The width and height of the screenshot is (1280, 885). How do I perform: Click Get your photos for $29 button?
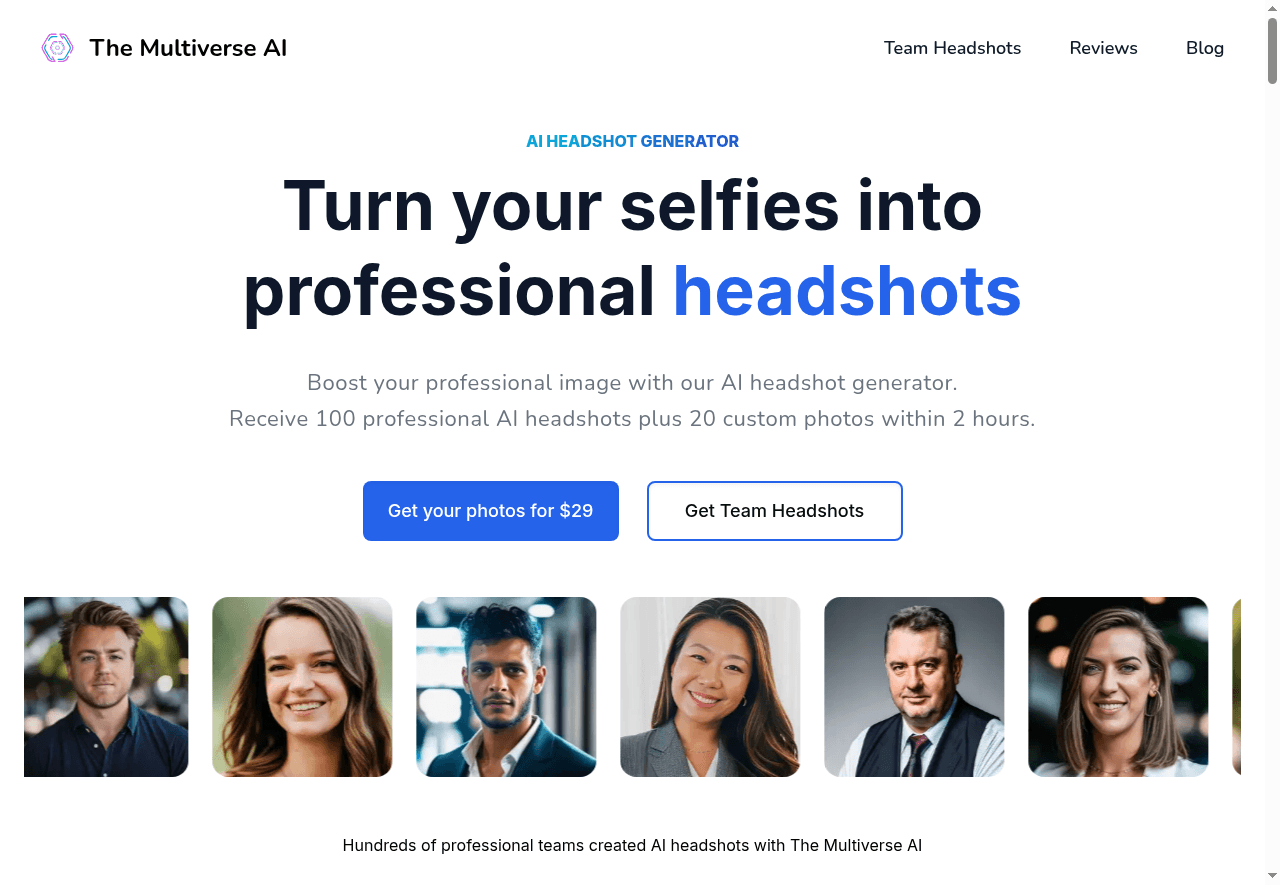tap(491, 511)
